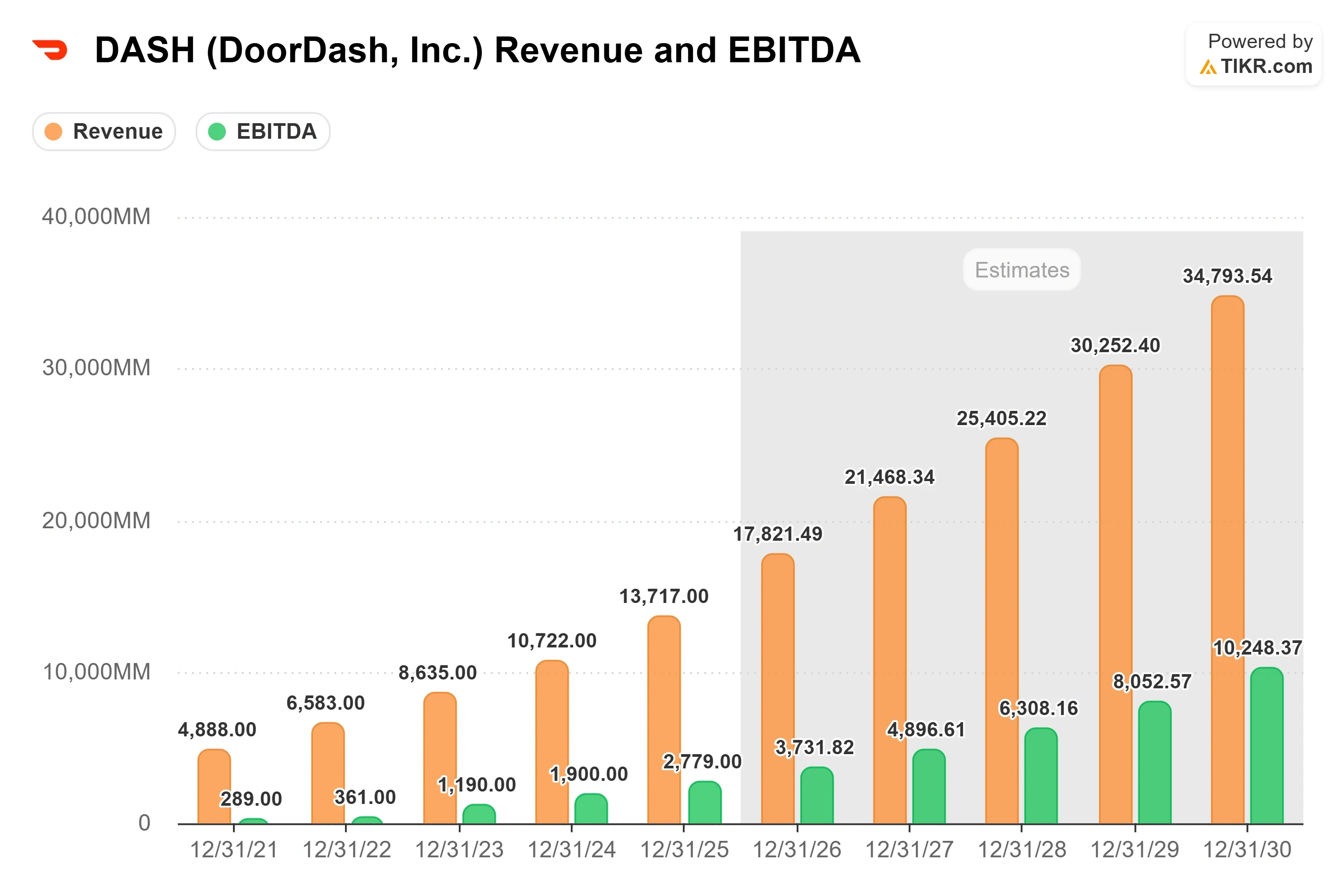This screenshot has height=896, width=1344.
Task: Click the 361.00 EBITDA value label
Action: pos(365,796)
